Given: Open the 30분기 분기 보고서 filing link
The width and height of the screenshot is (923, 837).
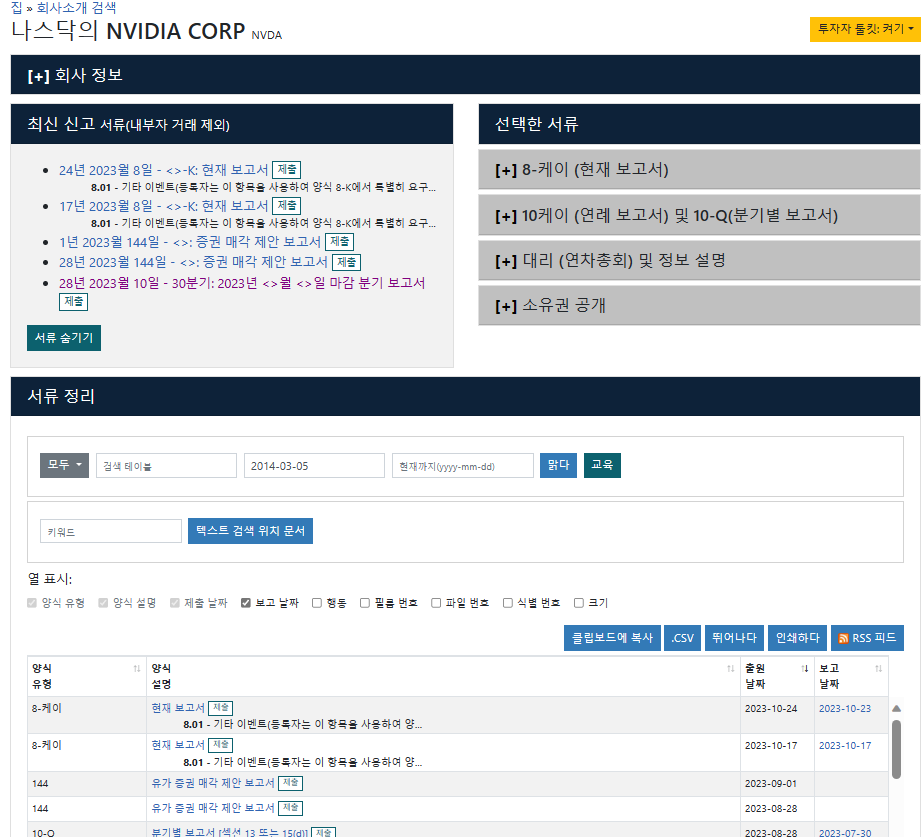Looking at the screenshot, I should coord(242,283).
